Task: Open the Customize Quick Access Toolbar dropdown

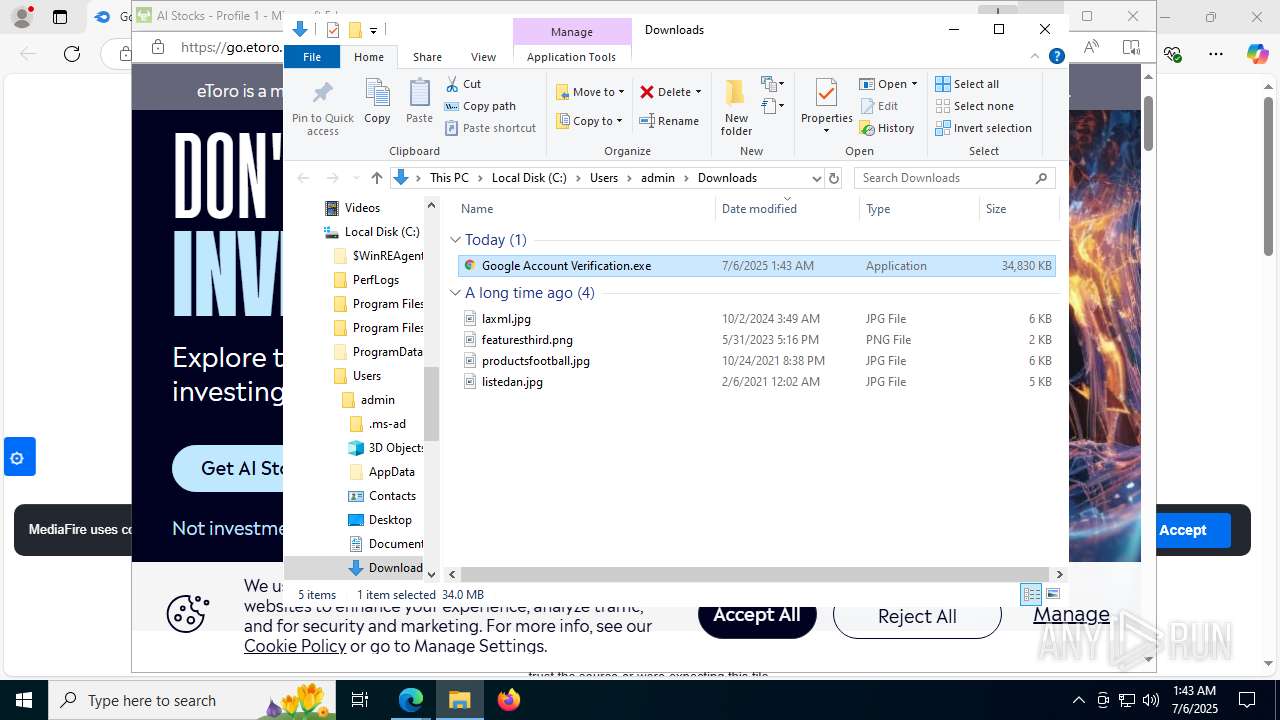Action: (373, 31)
